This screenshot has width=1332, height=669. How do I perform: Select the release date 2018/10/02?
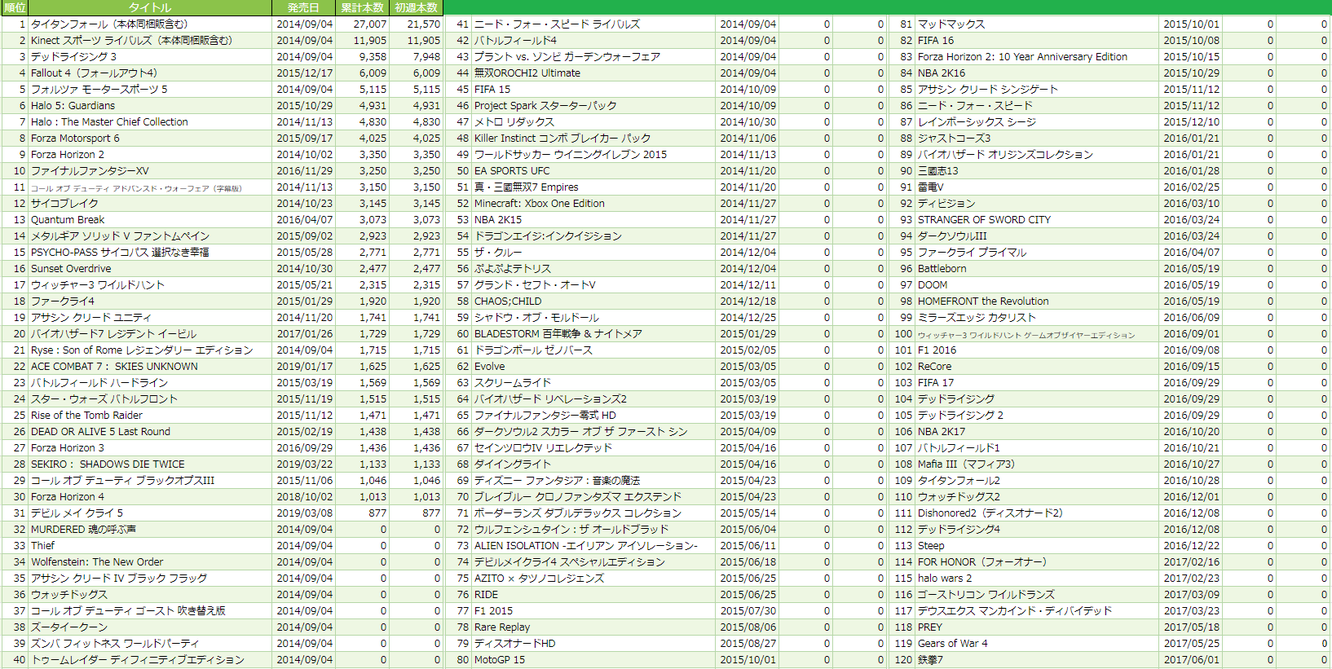point(303,497)
